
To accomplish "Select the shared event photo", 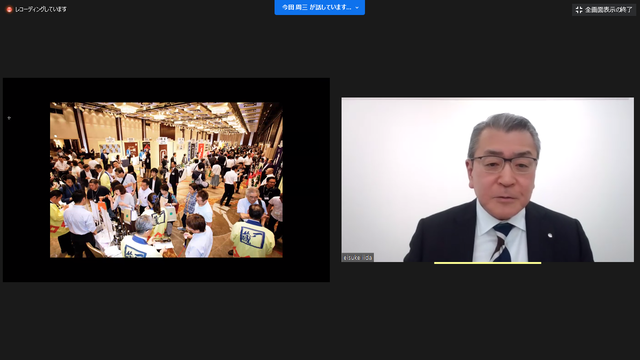I will click(166, 180).
